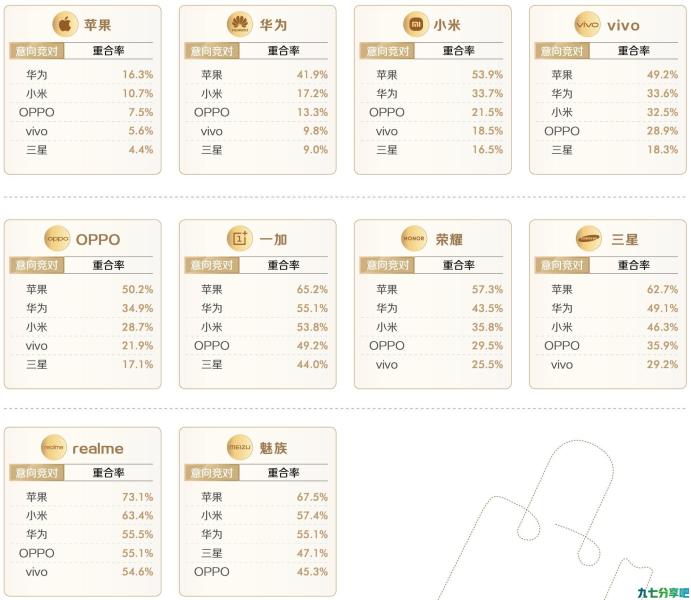This screenshot has width=691, height=600.
Task: Click the Samsung logo icon
Action: tap(589, 238)
